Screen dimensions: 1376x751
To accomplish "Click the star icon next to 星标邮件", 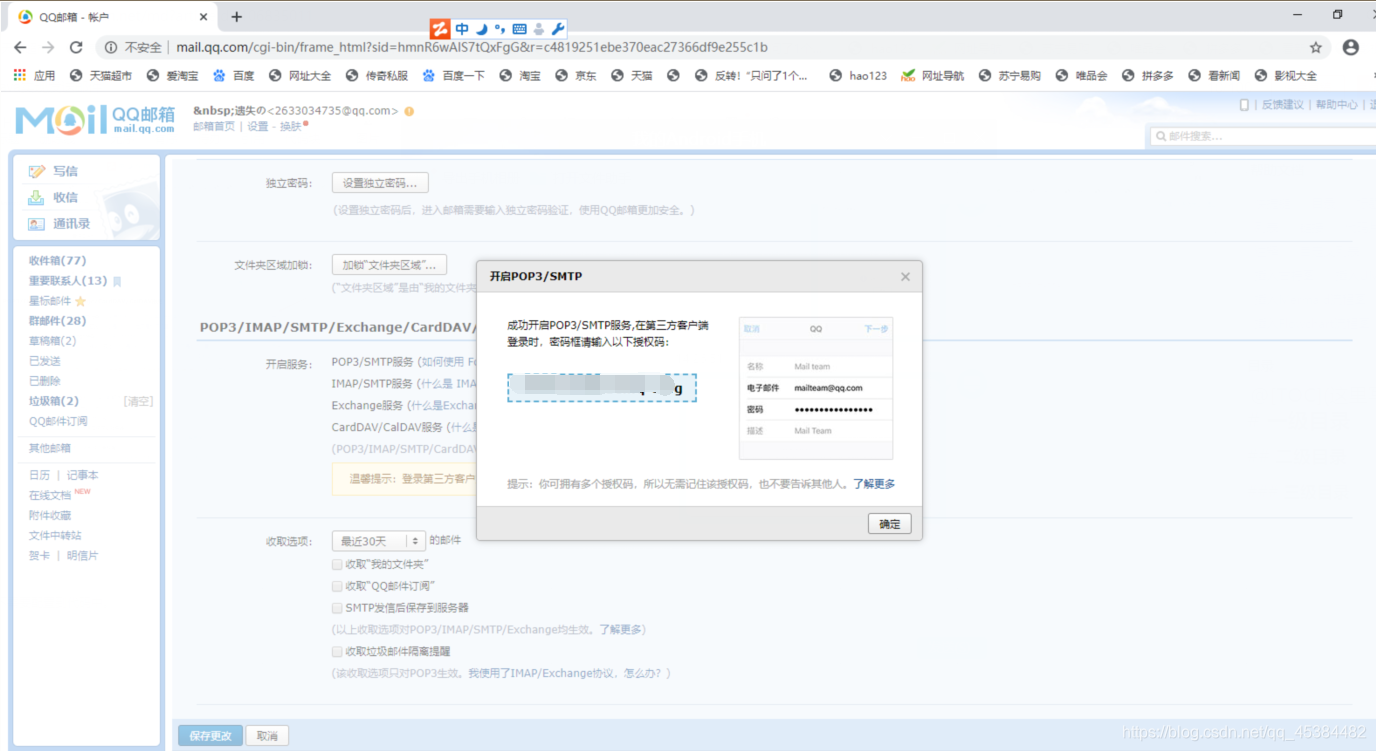I will tap(80, 301).
